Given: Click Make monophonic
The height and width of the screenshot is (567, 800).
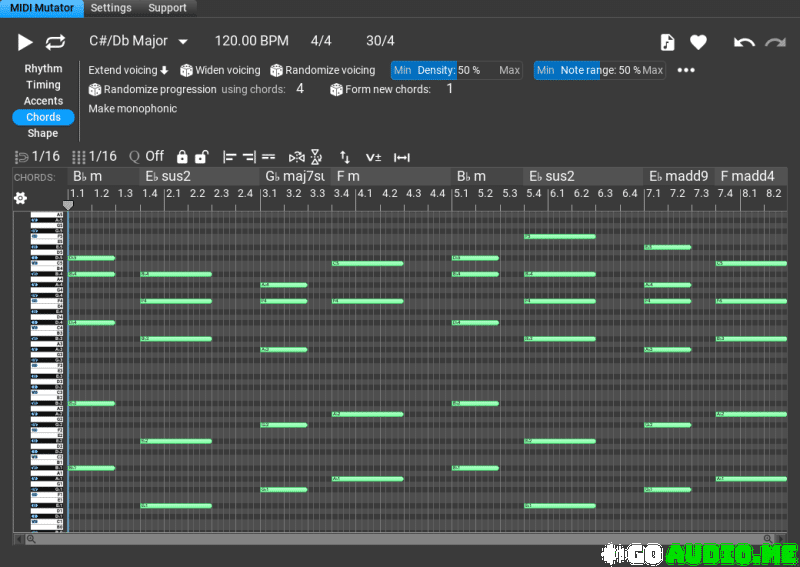Looking at the screenshot, I should click(133, 108).
